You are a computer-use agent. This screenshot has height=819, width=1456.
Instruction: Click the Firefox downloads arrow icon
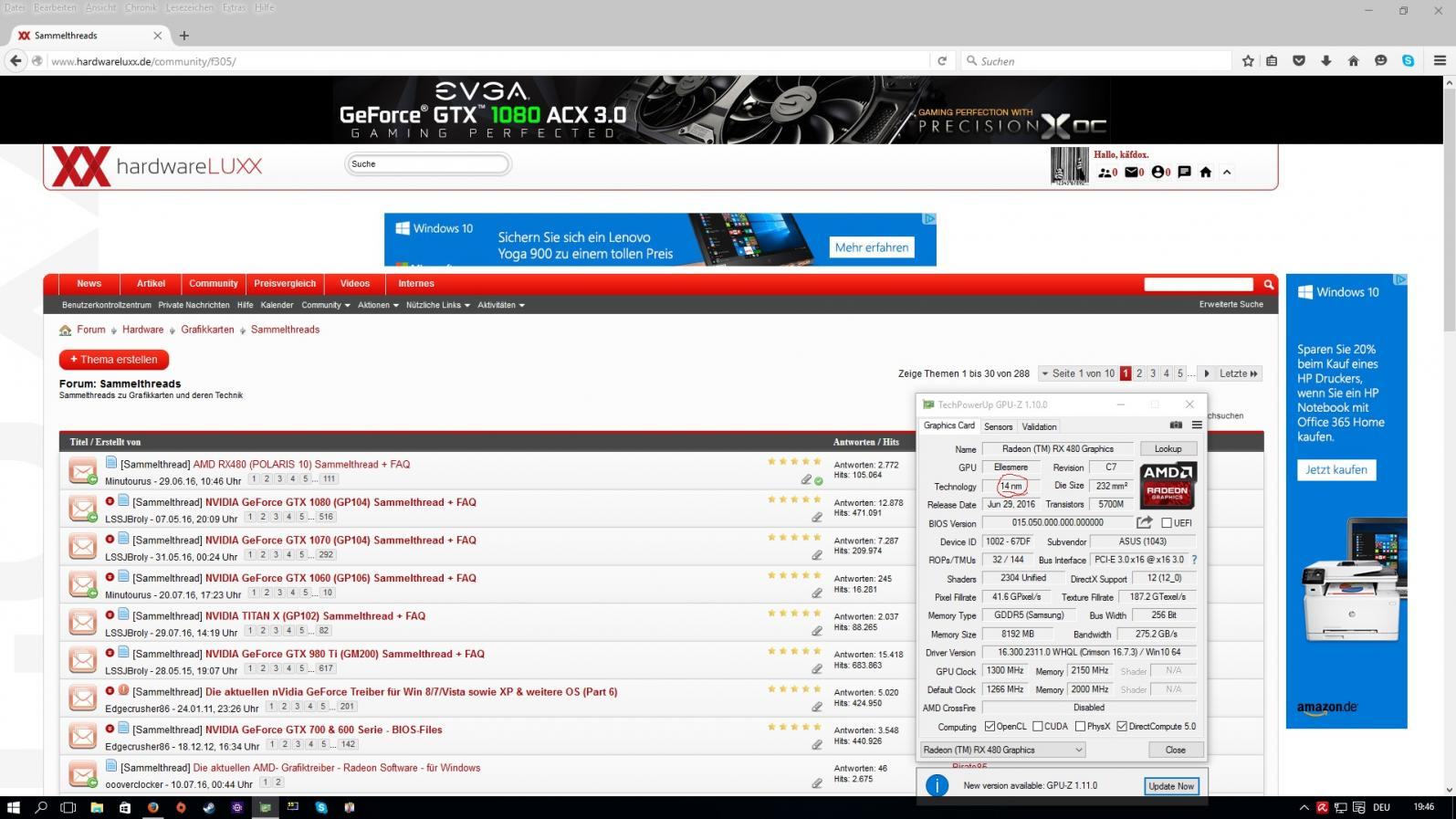pos(1326,61)
